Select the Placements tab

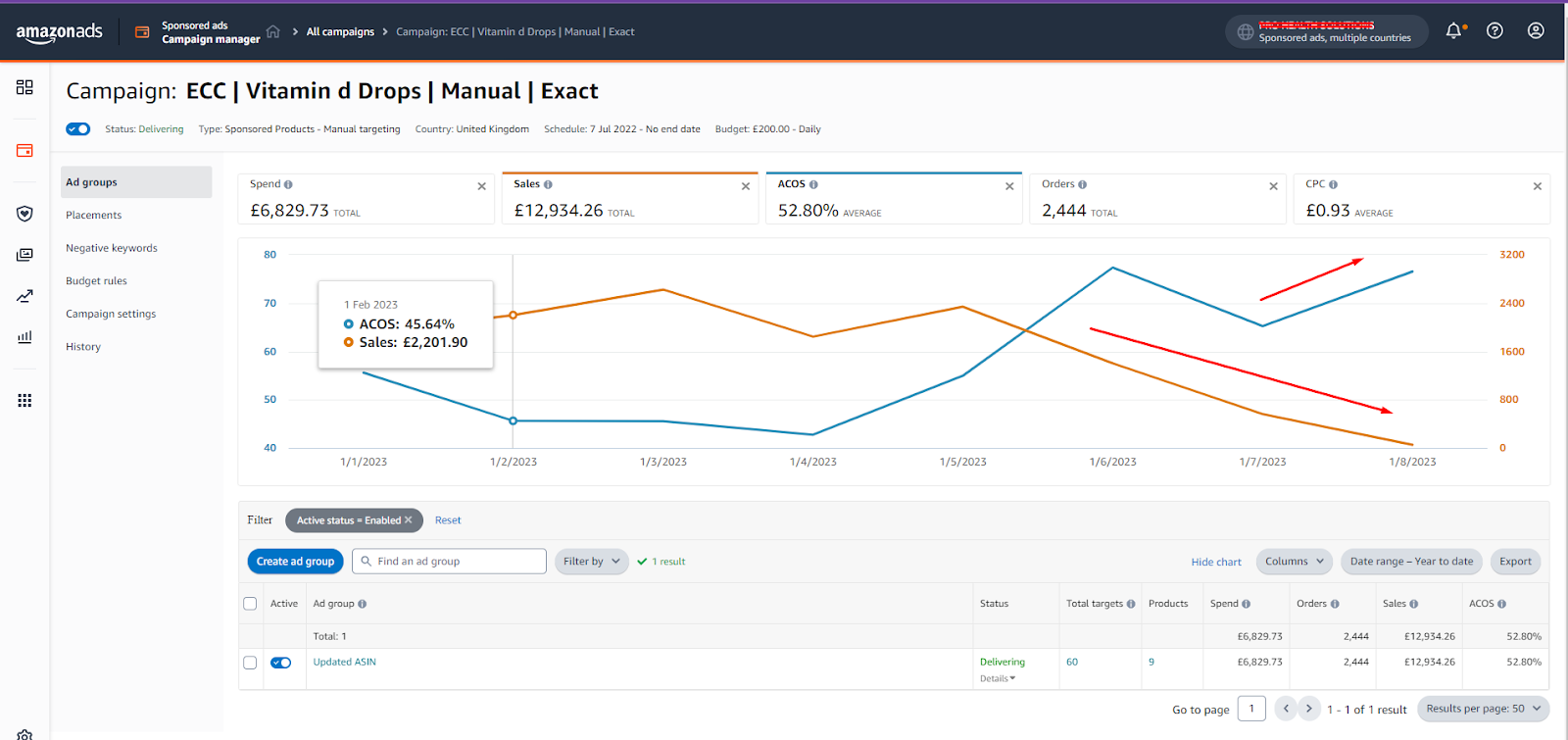(x=94, y=216)
